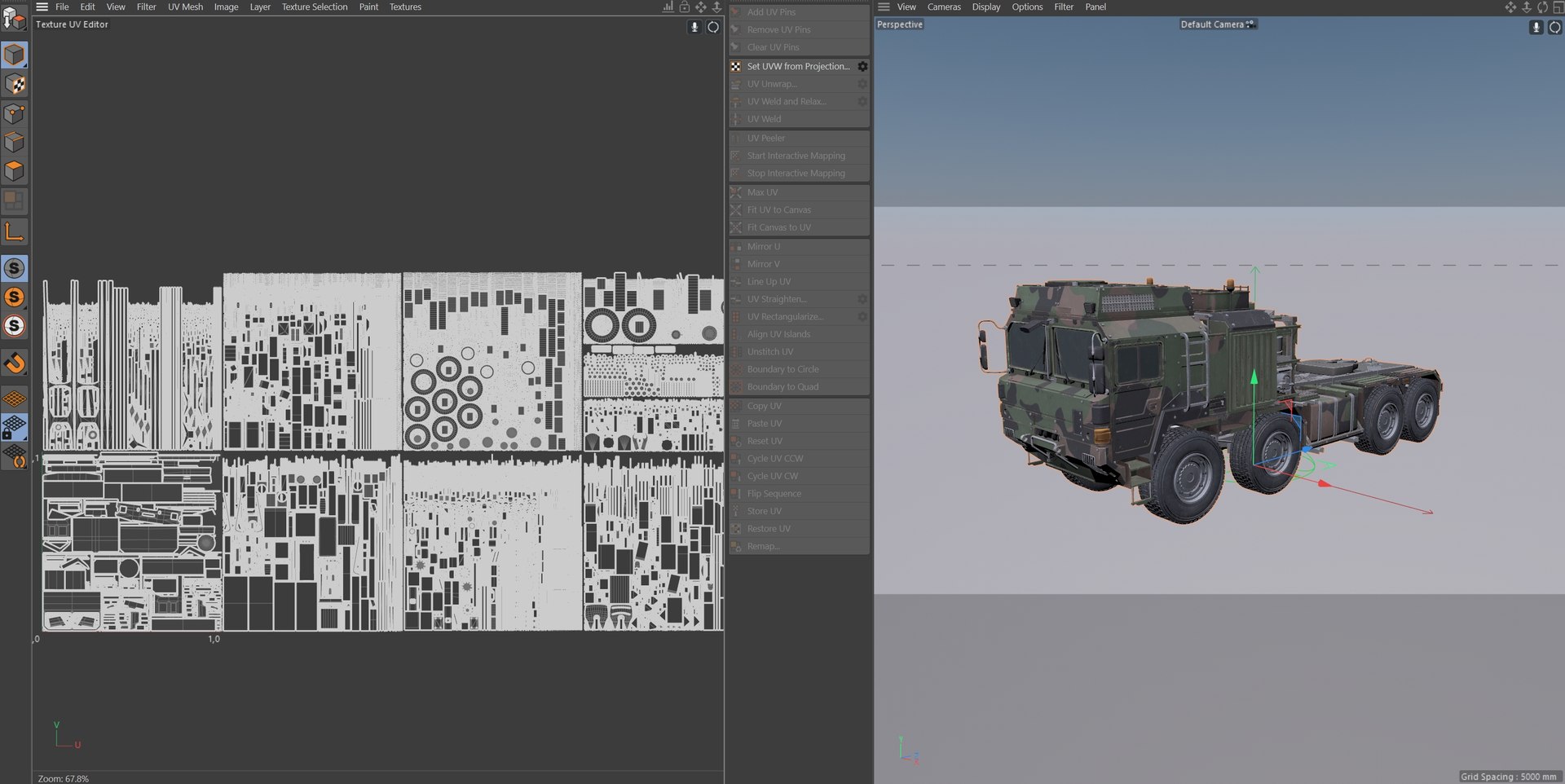This screenshot has width=1565, height=784.
Task: Open the Image menu in UV editor
Action: coord(226,7)
